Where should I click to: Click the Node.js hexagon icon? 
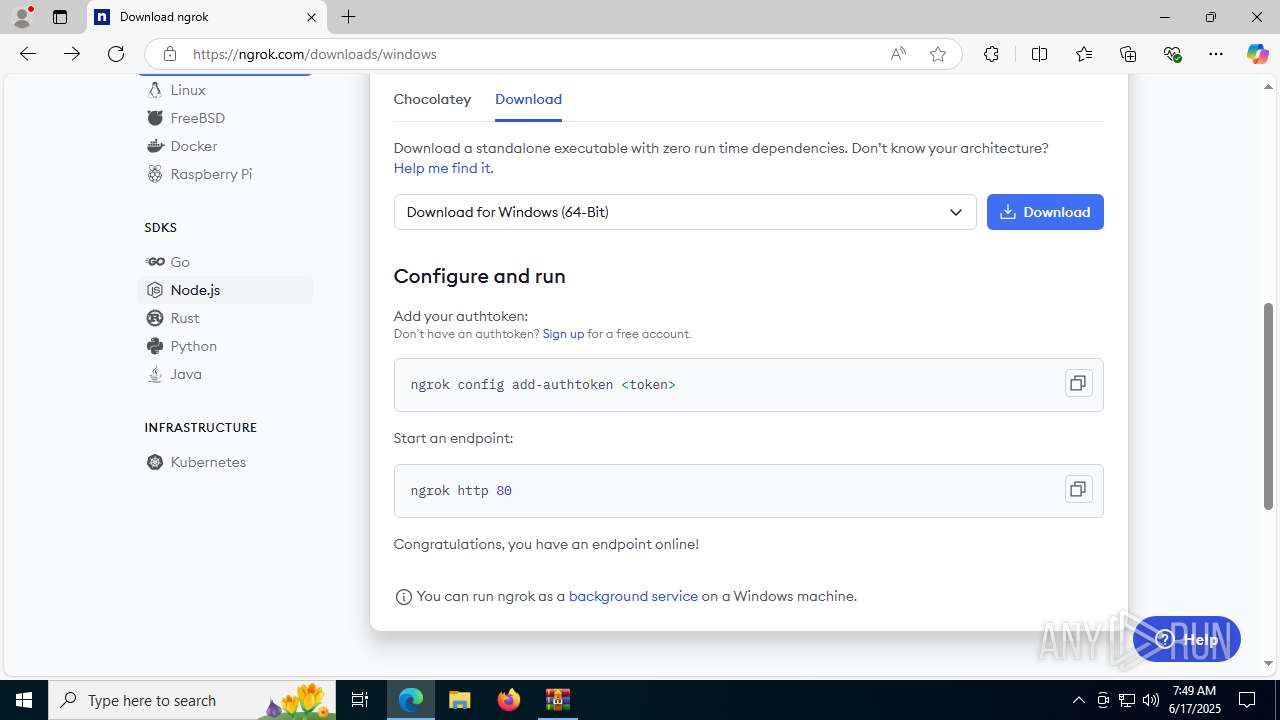[155, 290]
